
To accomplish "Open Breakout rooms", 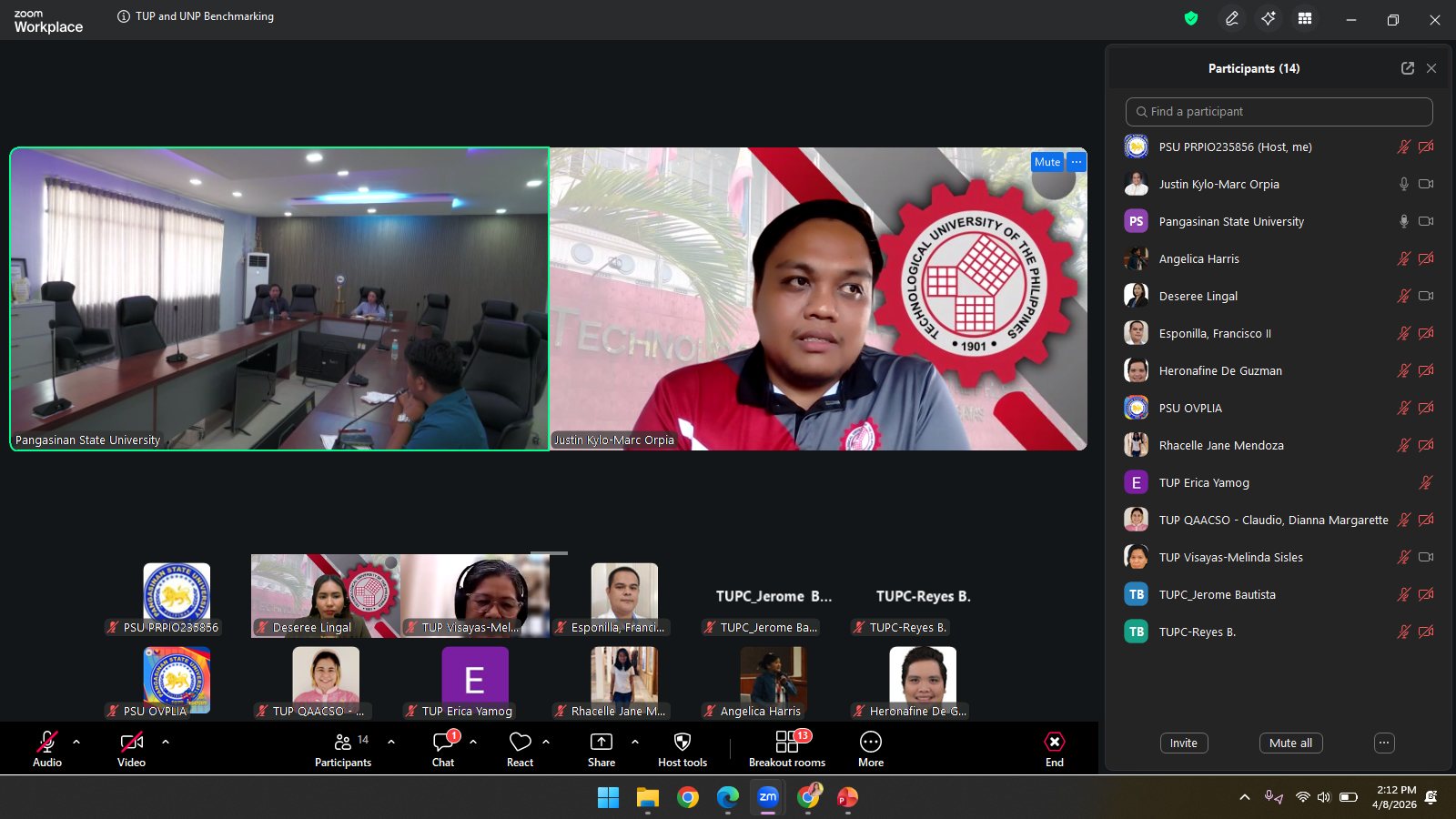I will pyautogui.click(x=786, y=749).
